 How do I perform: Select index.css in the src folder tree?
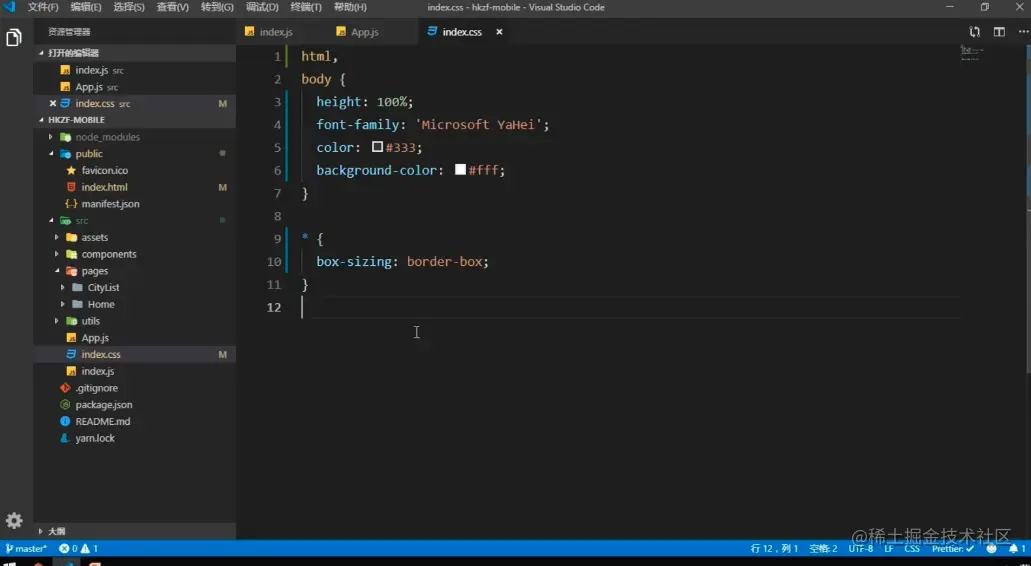click(x=101, y=354)
